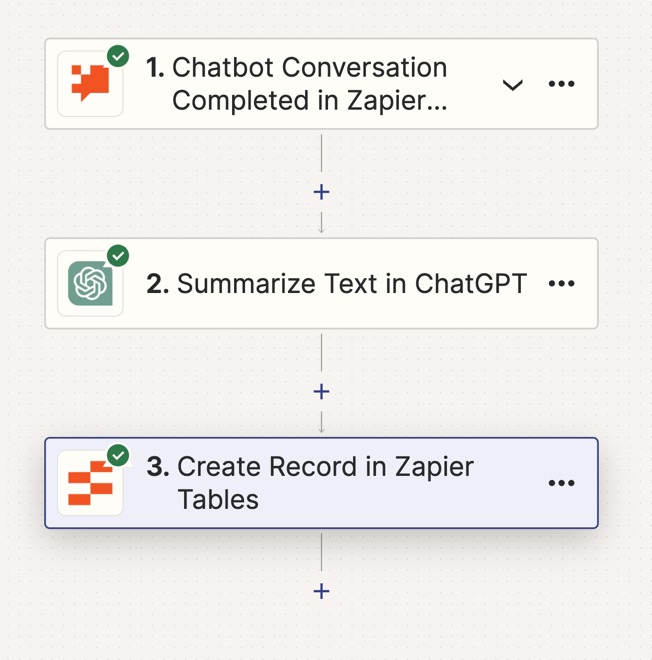Screen dimensions: 652x660
Task: Click the step number "2." label
Action: point(158,284)
